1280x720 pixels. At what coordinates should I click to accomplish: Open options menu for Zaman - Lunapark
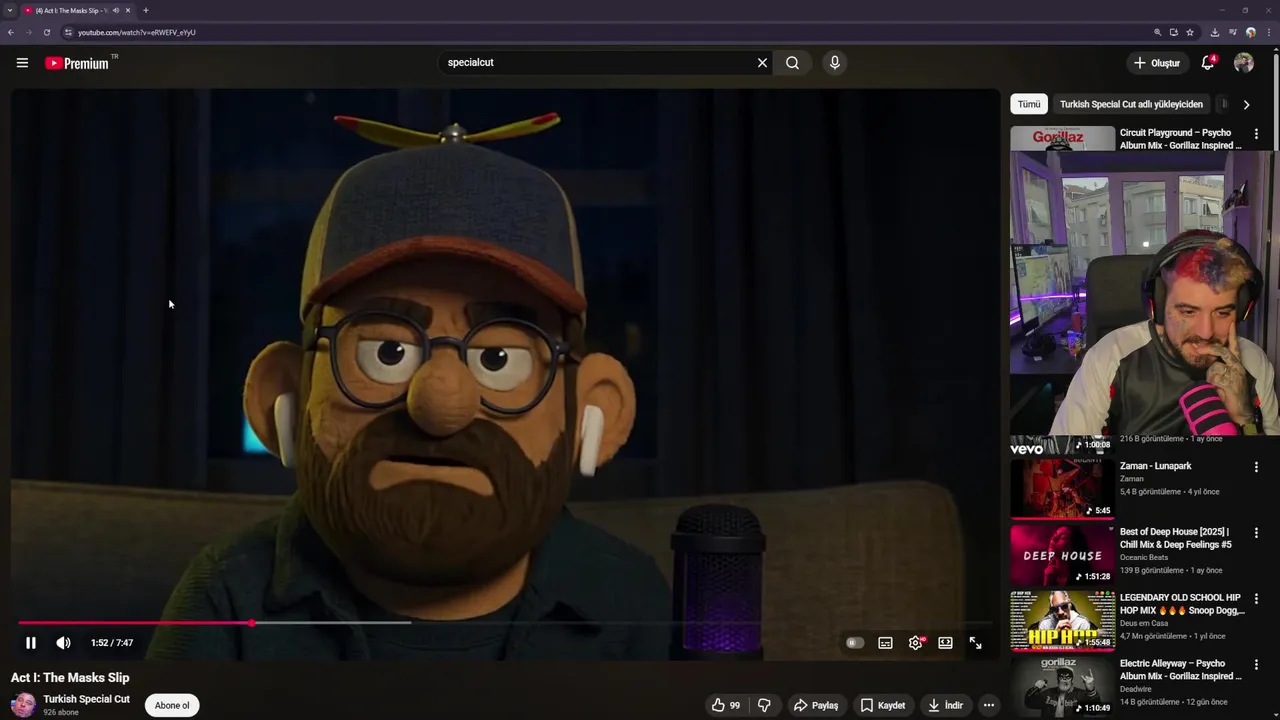1256,467
